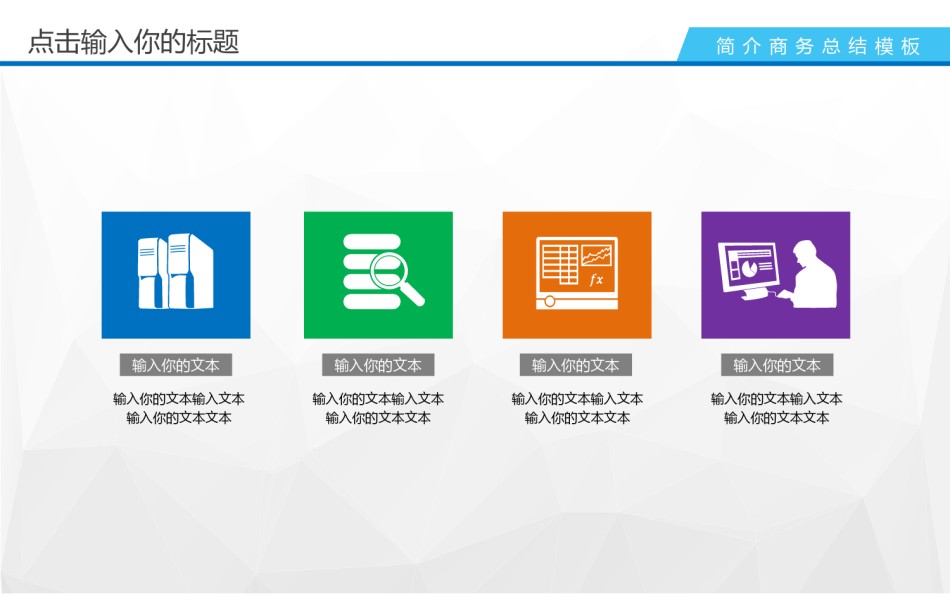Image resolution: width=950 pixels, height=594 pixels.
Task: Click the slide title 点击输入你的标题
Action: coord(134,42)
